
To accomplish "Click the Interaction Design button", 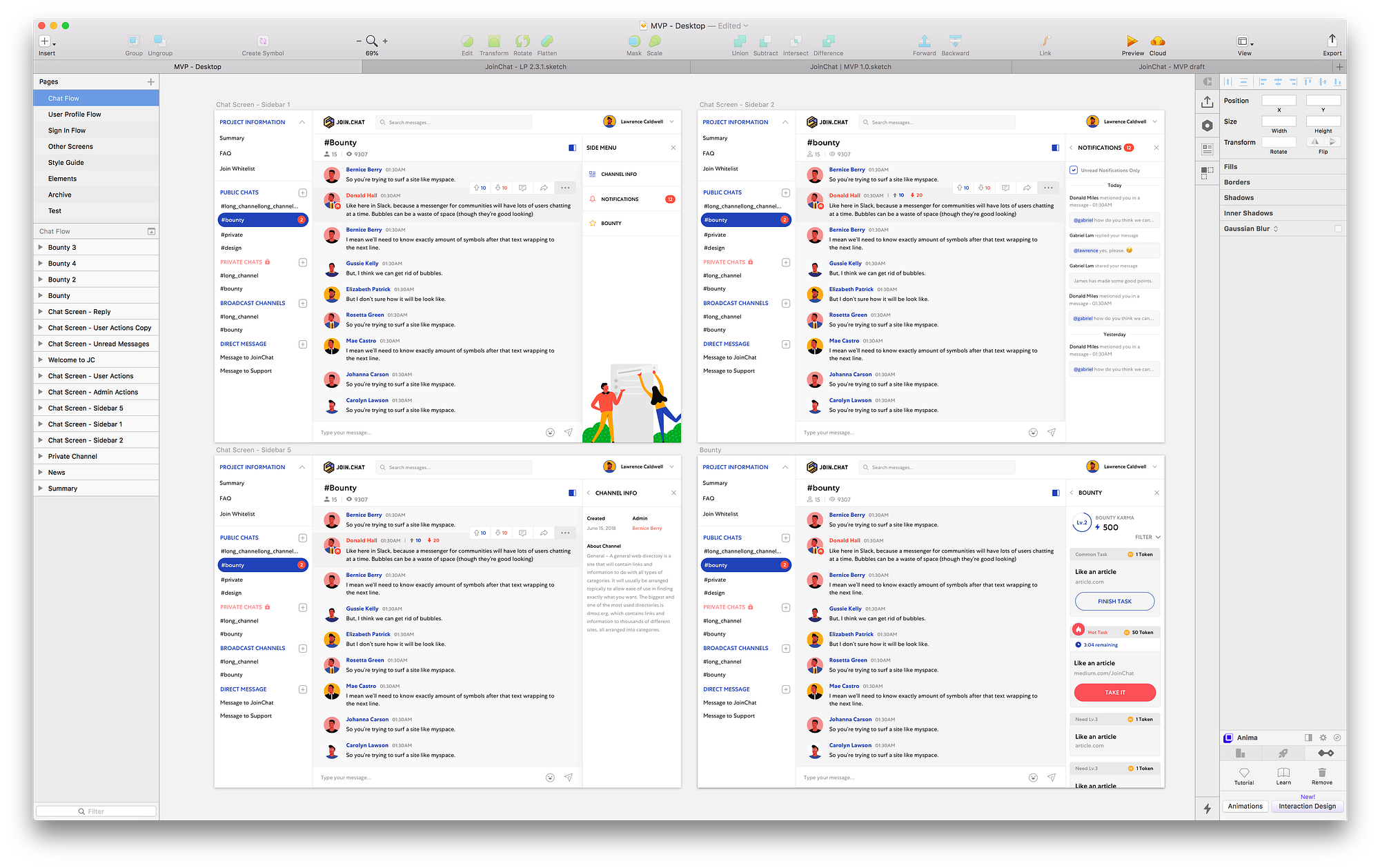I will [1307, 807].
